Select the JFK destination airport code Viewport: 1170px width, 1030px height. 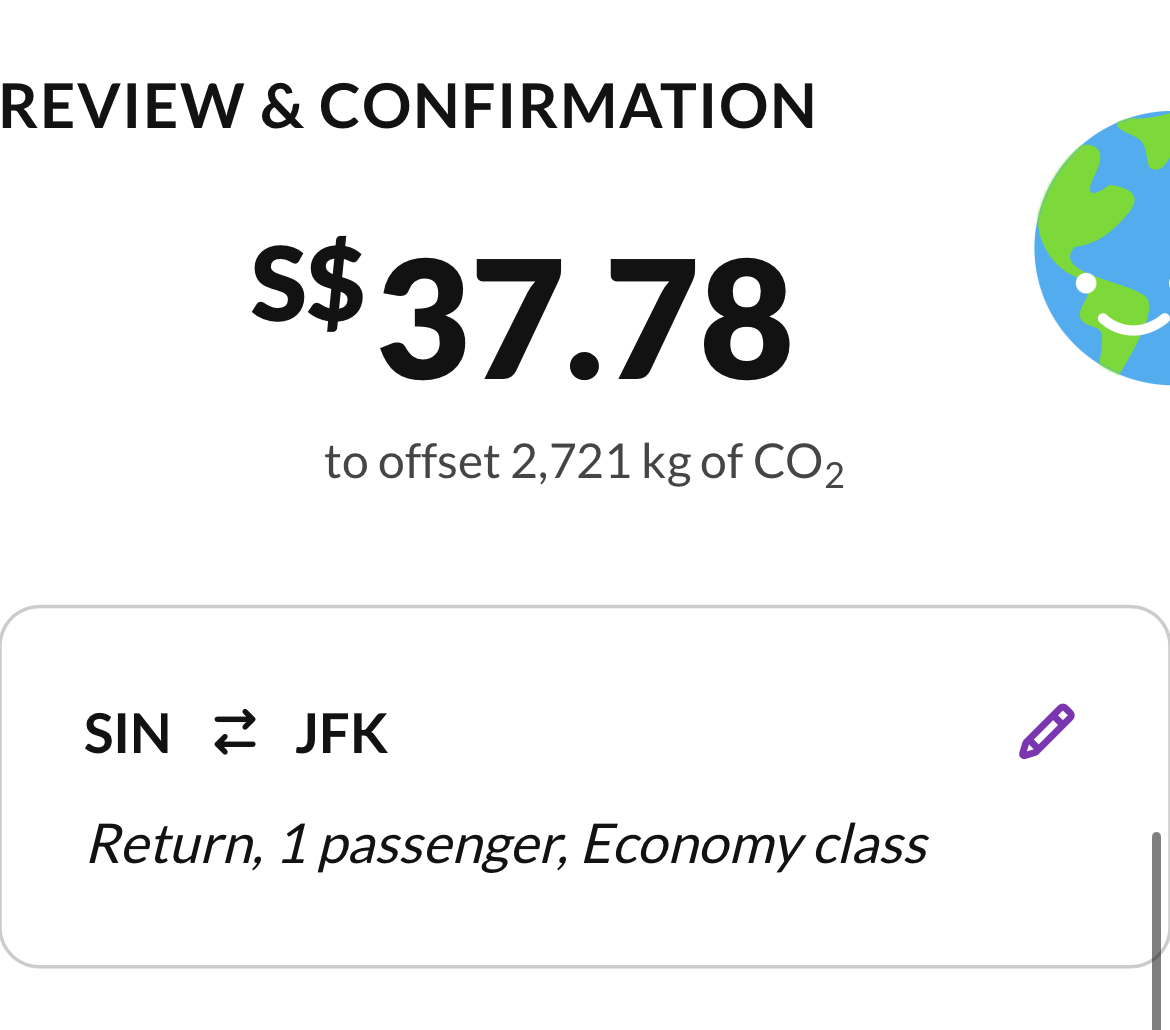coord(341,734)
